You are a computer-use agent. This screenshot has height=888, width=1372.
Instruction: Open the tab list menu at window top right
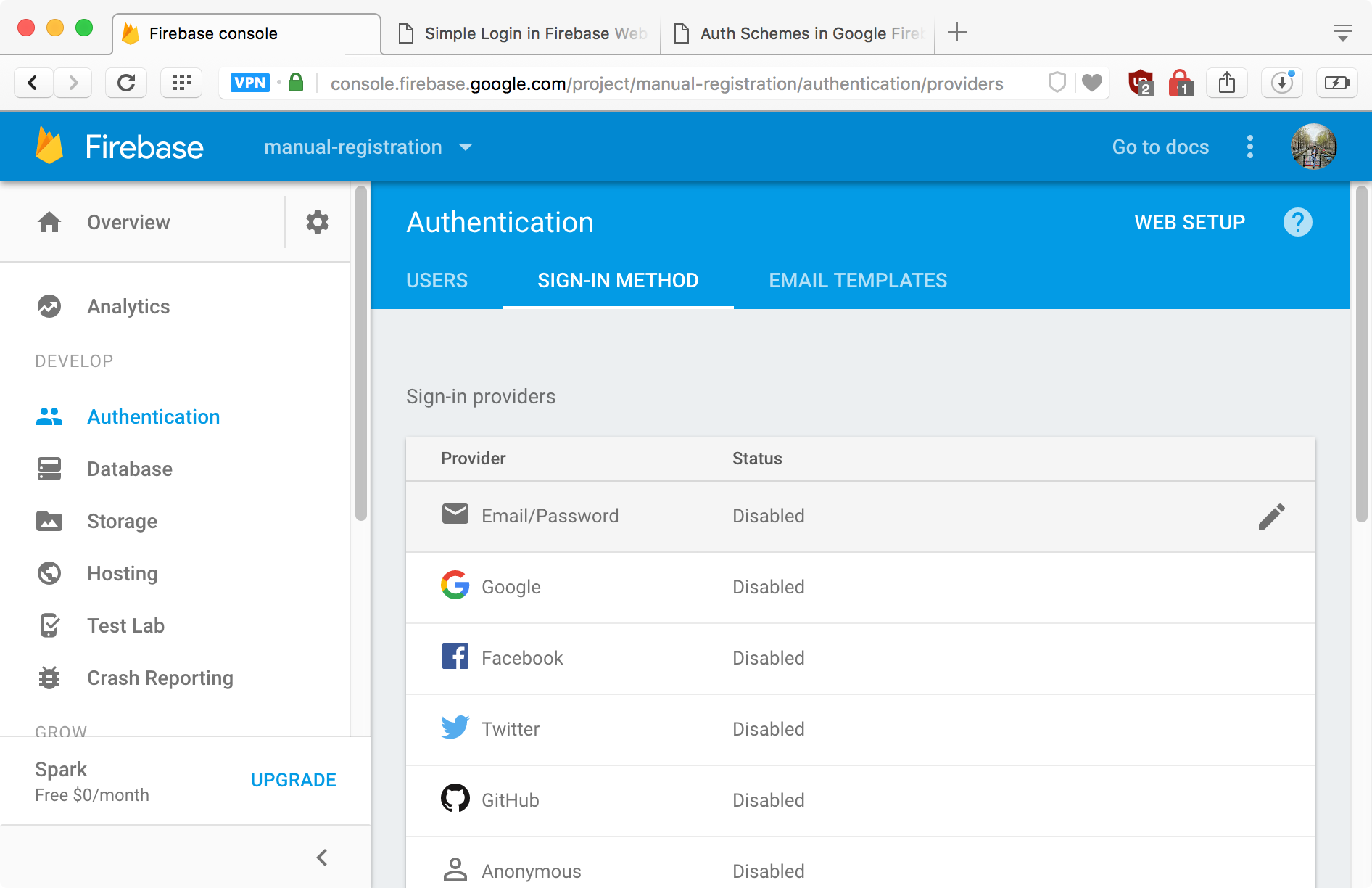1343,33
